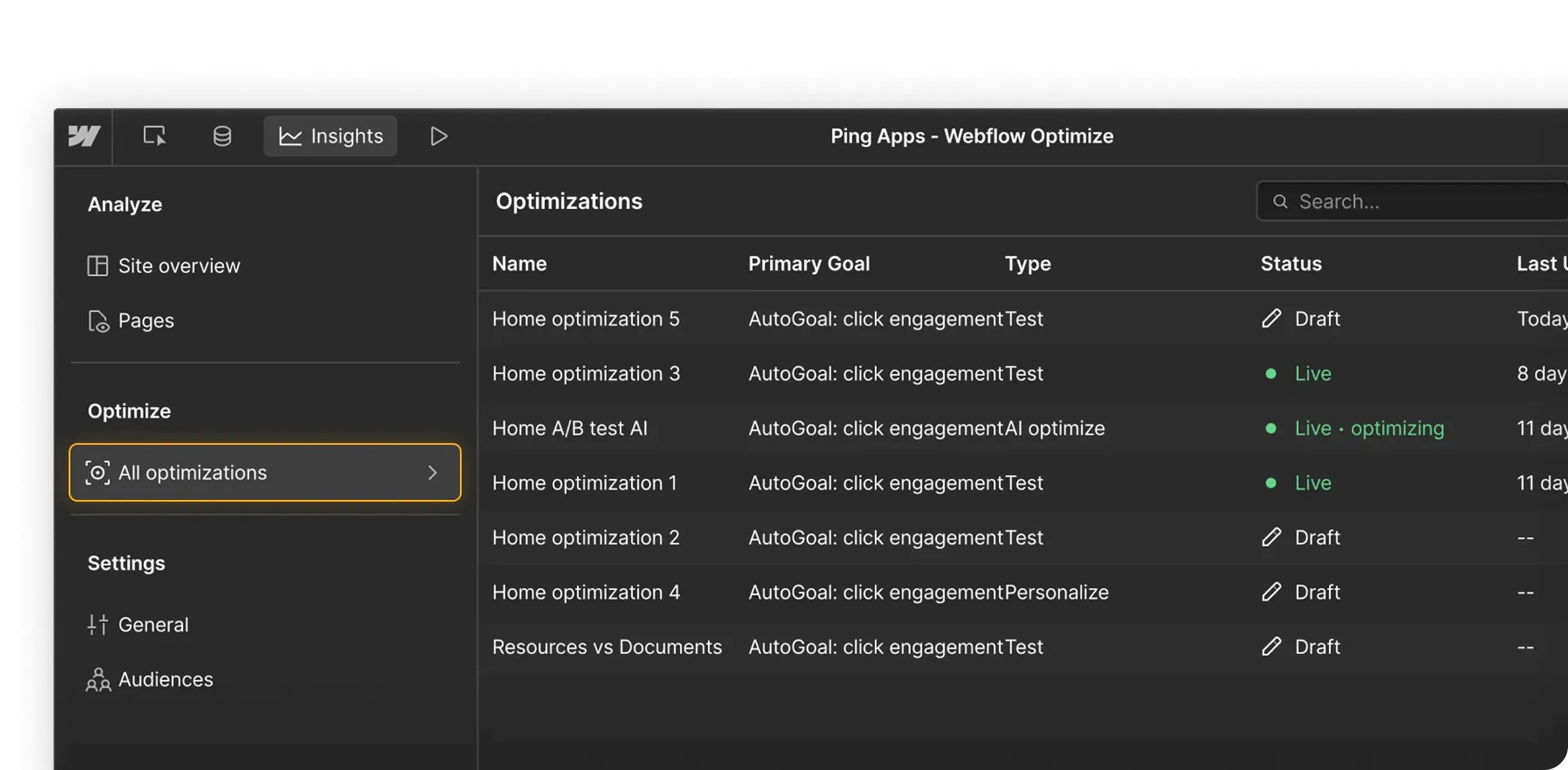The image size is (1568, 770).
Task: Click Primary Goal cell of Home optimization 4
Action: [x=875, y=592]
